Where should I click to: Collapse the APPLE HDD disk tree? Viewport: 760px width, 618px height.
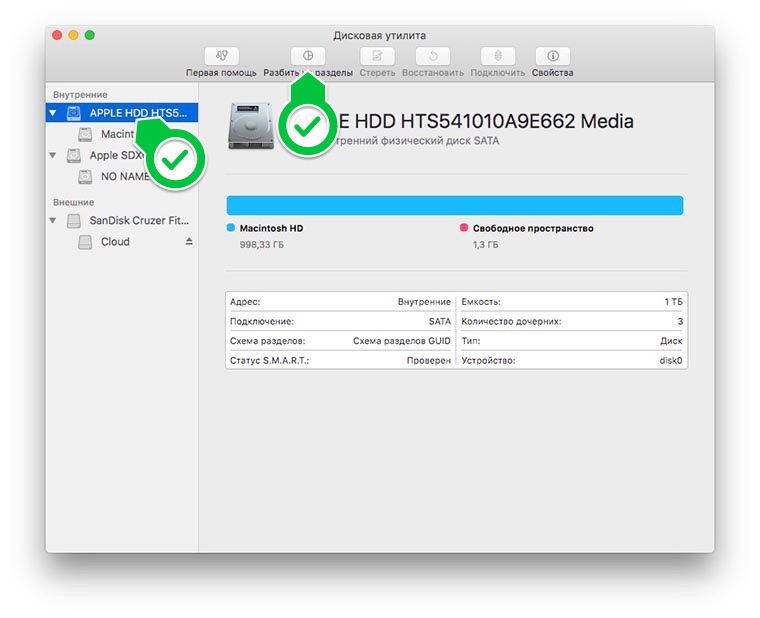tap(53, 114)
